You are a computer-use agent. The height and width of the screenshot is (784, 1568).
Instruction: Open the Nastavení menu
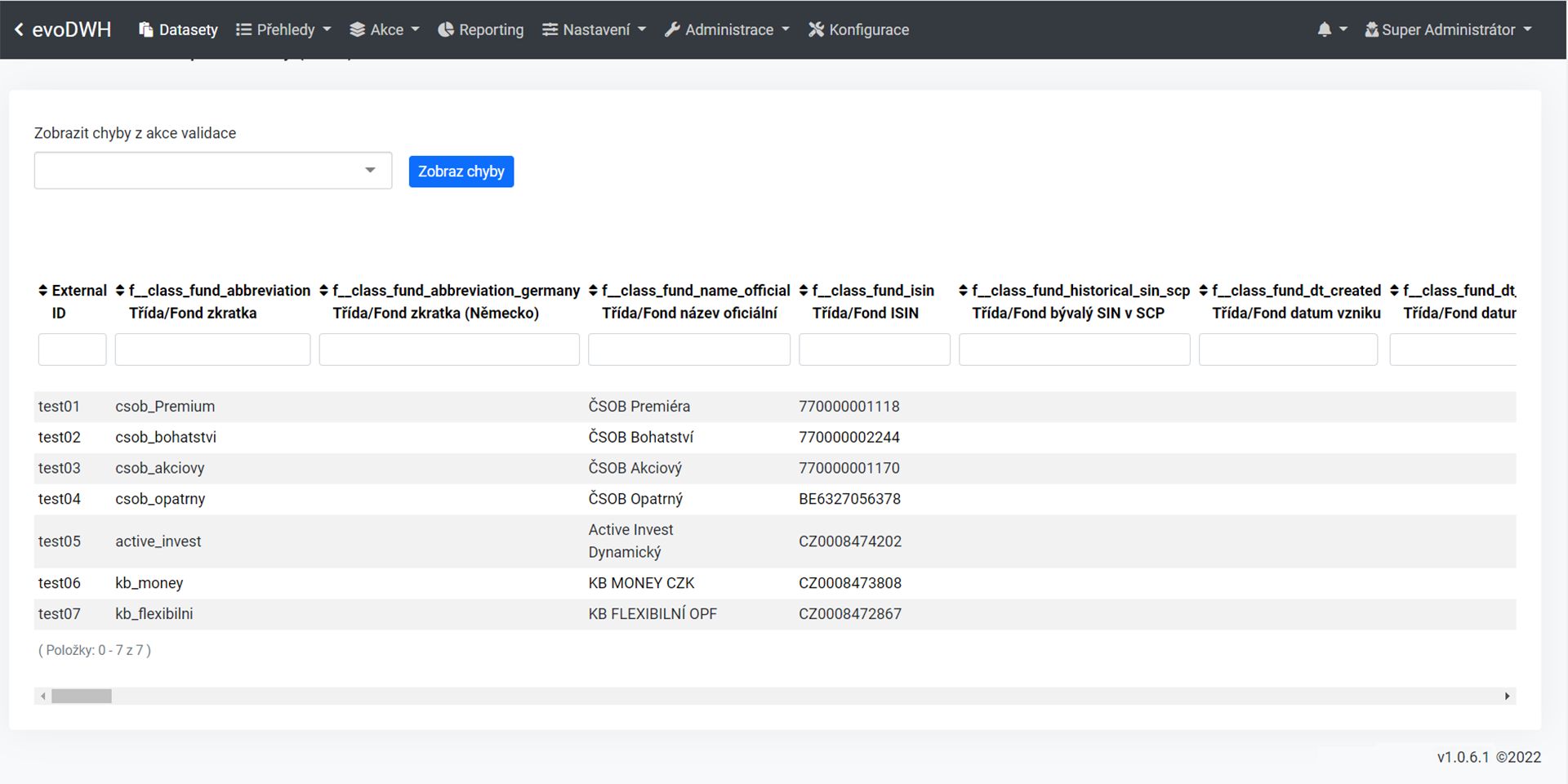[x=595, y=29]
